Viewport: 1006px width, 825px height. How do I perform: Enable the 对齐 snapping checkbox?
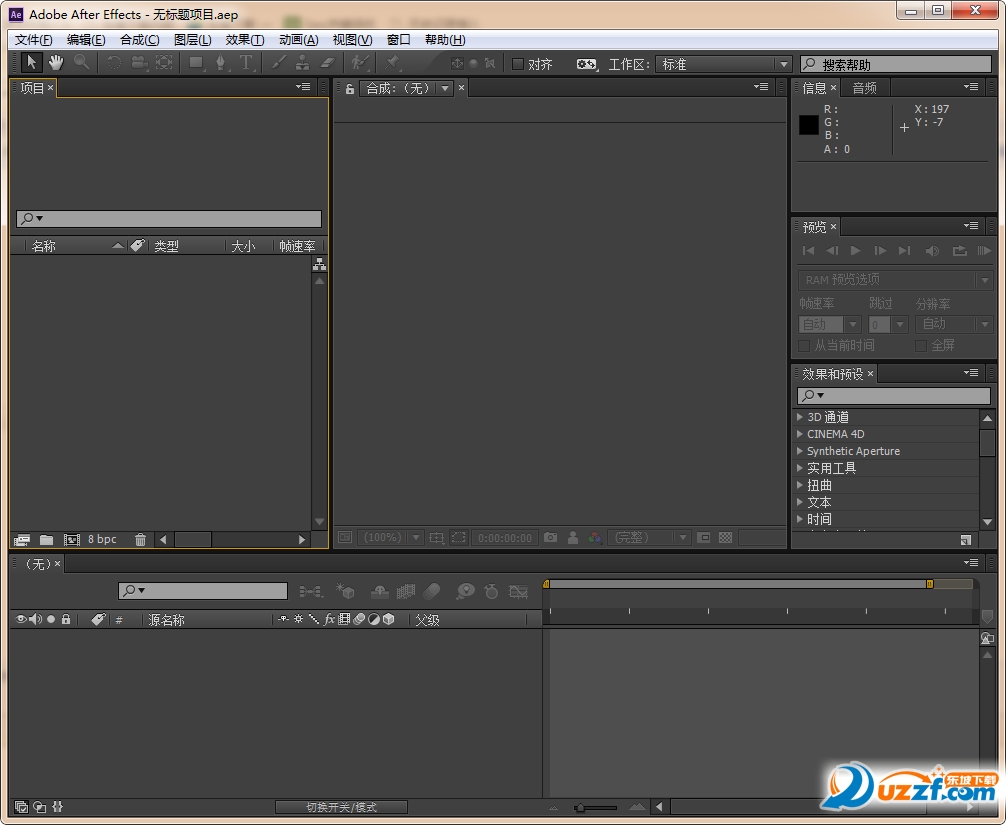click(518, 64)
